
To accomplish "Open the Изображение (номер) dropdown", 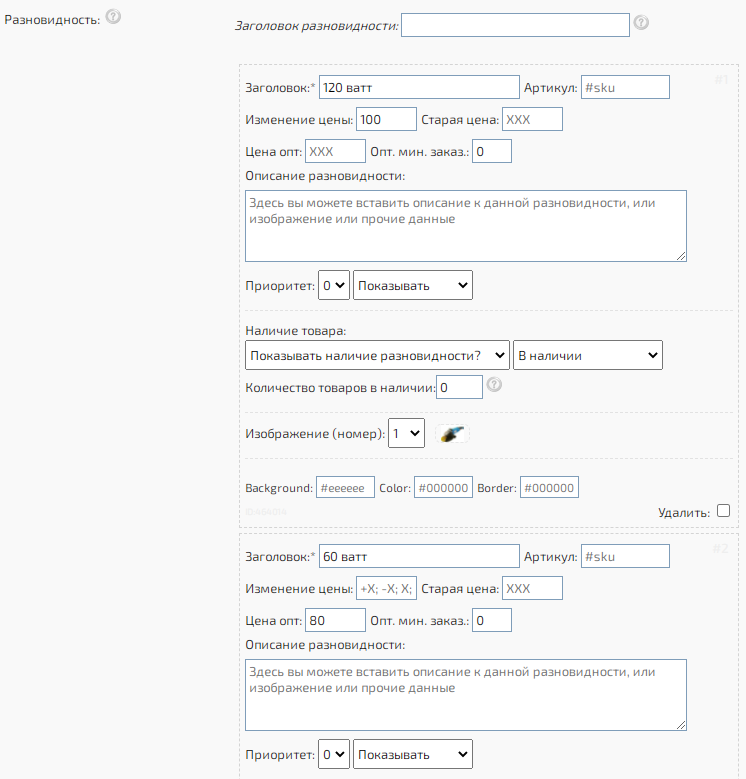I will (407, 434).
